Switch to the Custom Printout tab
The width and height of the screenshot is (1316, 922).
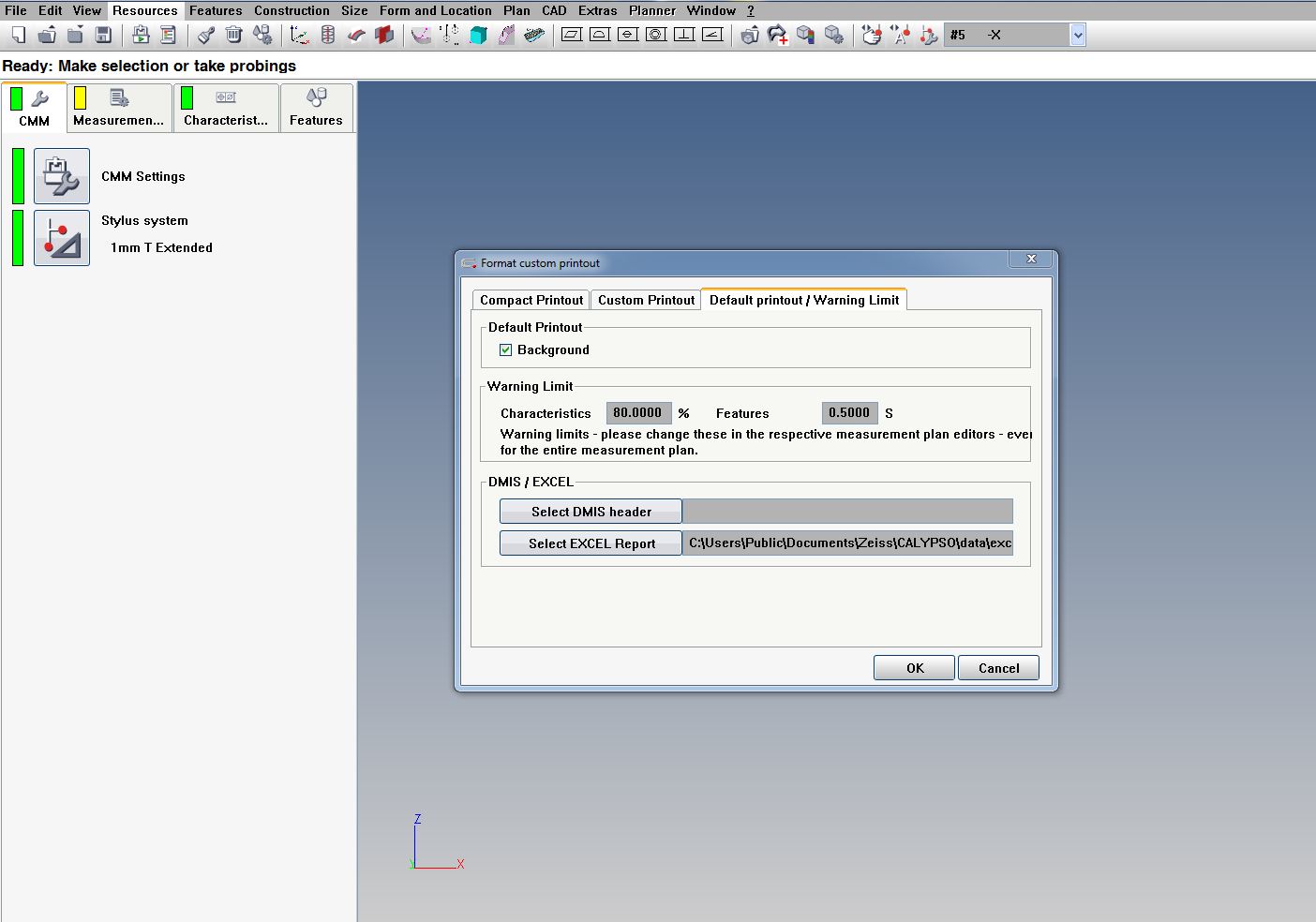tap(646, 300)
